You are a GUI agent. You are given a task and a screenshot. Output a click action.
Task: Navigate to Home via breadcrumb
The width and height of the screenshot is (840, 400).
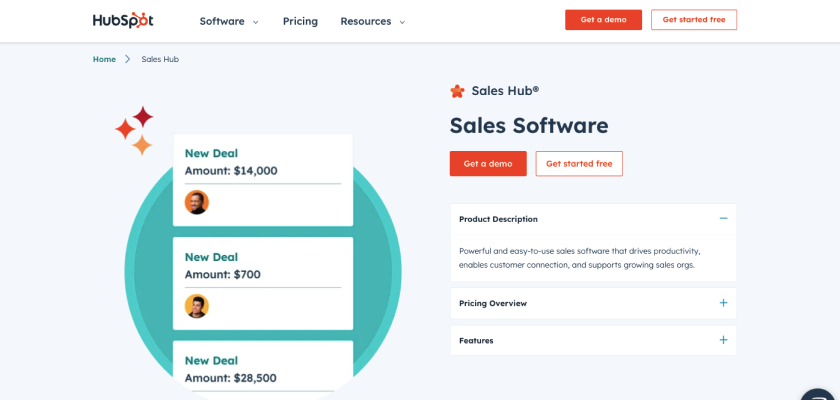coord(104,59)
